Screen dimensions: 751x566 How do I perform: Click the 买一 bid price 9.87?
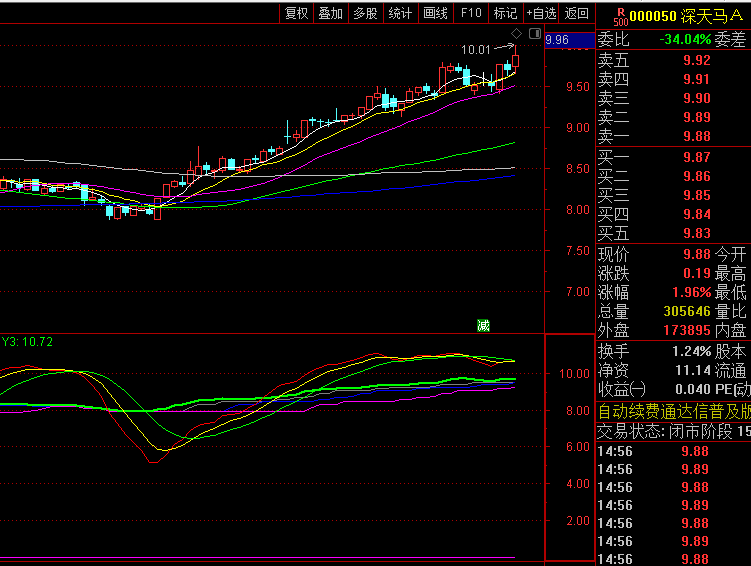(696, 157)
